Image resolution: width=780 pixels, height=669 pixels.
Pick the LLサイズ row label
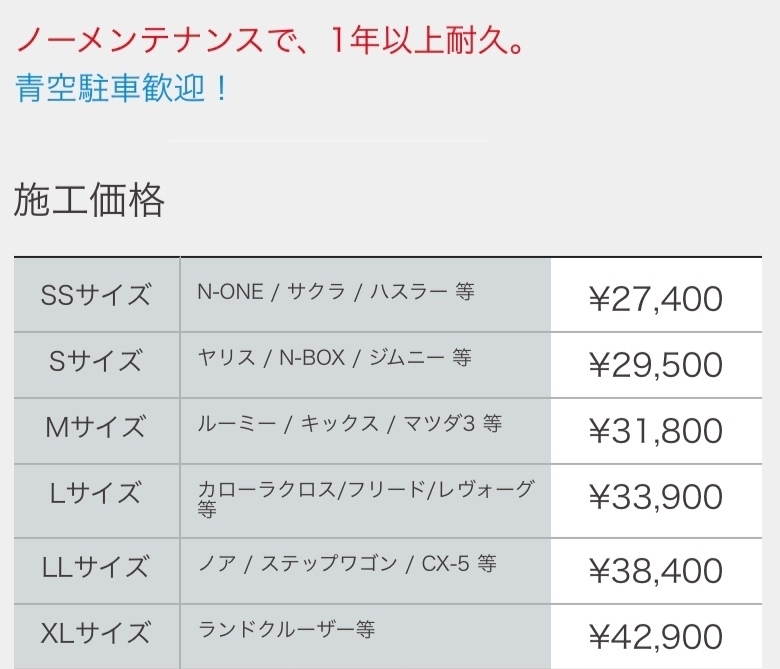click(x=96, y=567)
